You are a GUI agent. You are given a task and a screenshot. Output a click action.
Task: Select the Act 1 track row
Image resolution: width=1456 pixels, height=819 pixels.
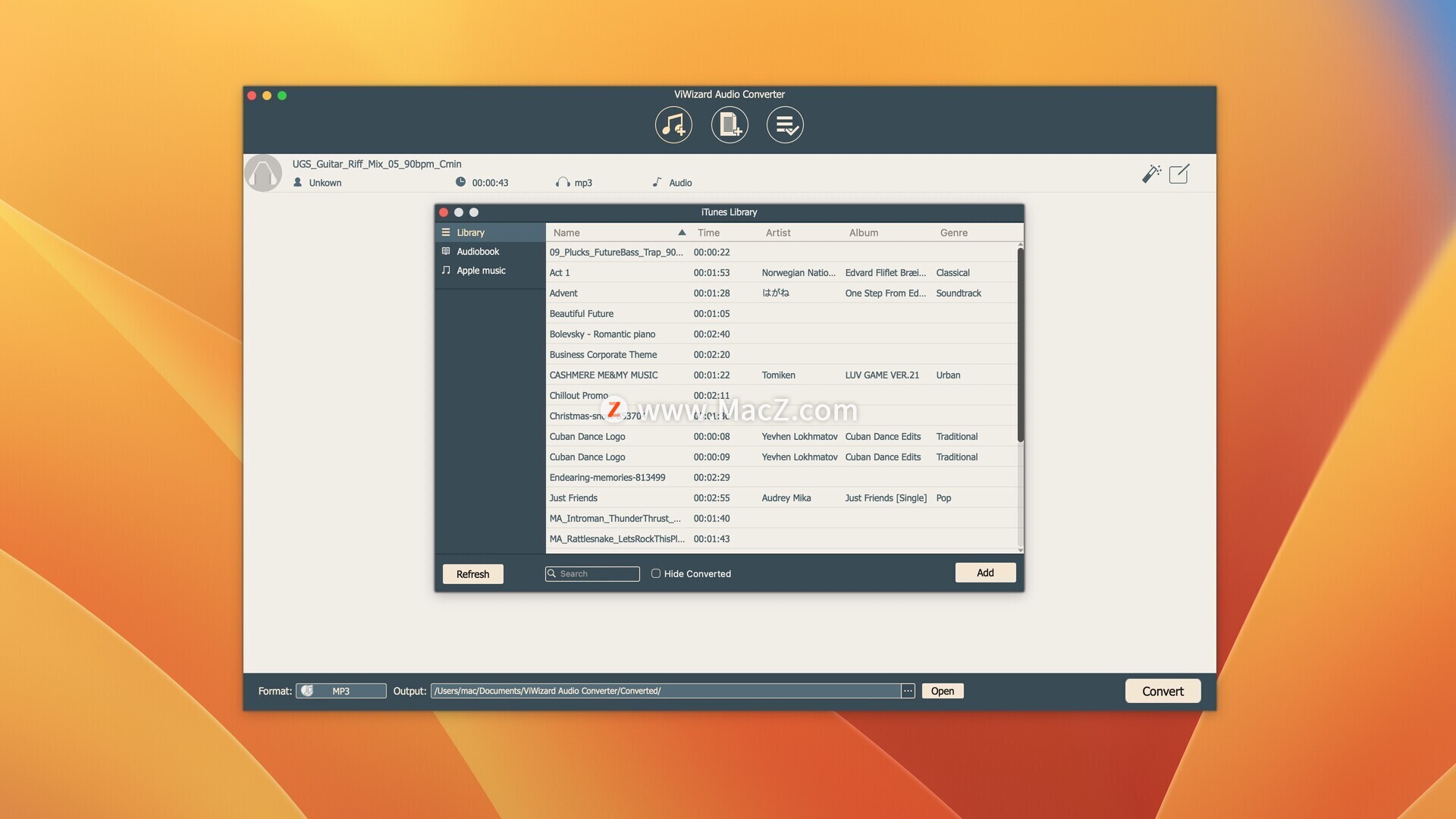pos(781,272)
